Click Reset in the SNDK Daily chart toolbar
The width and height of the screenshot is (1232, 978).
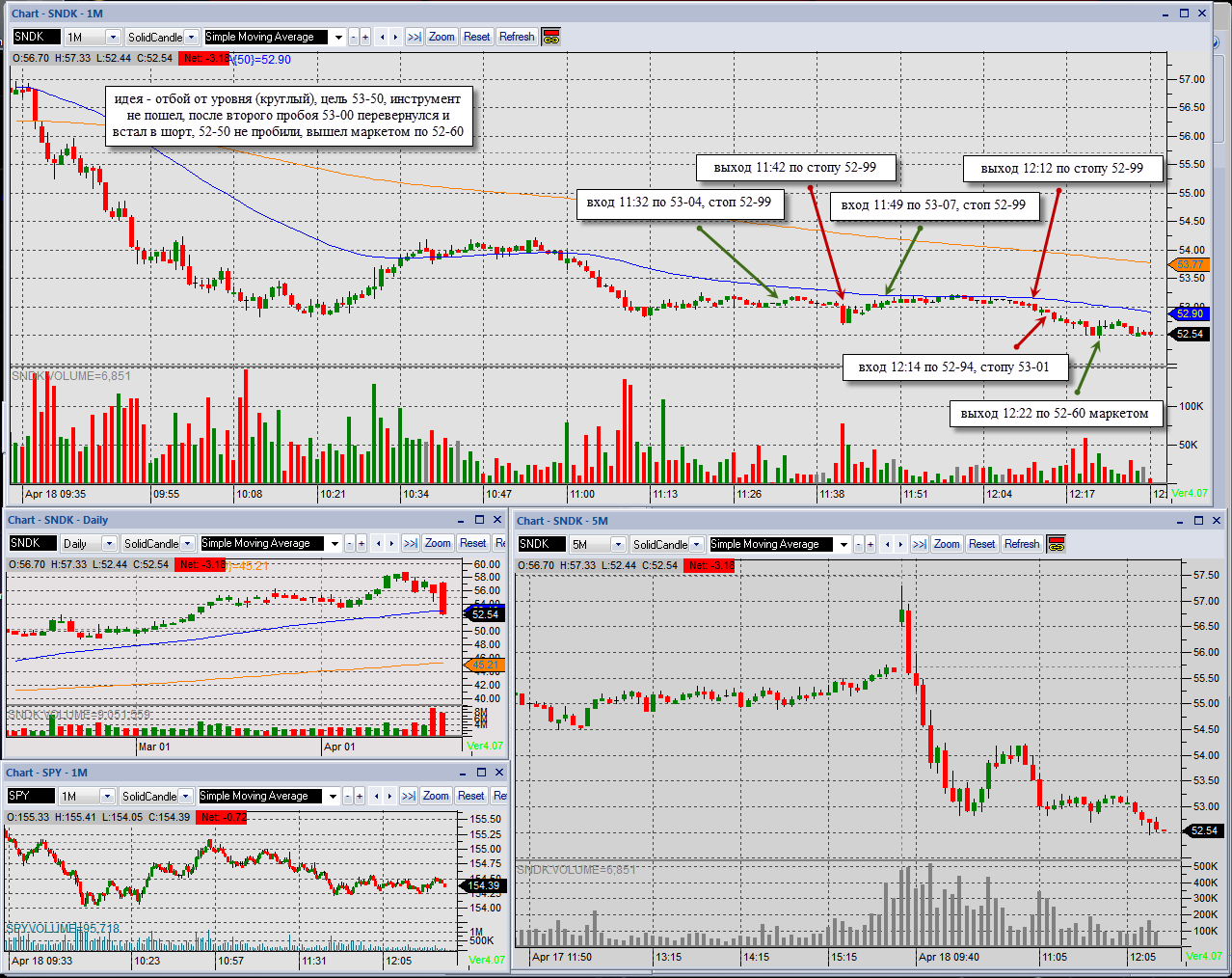point(473,543)
